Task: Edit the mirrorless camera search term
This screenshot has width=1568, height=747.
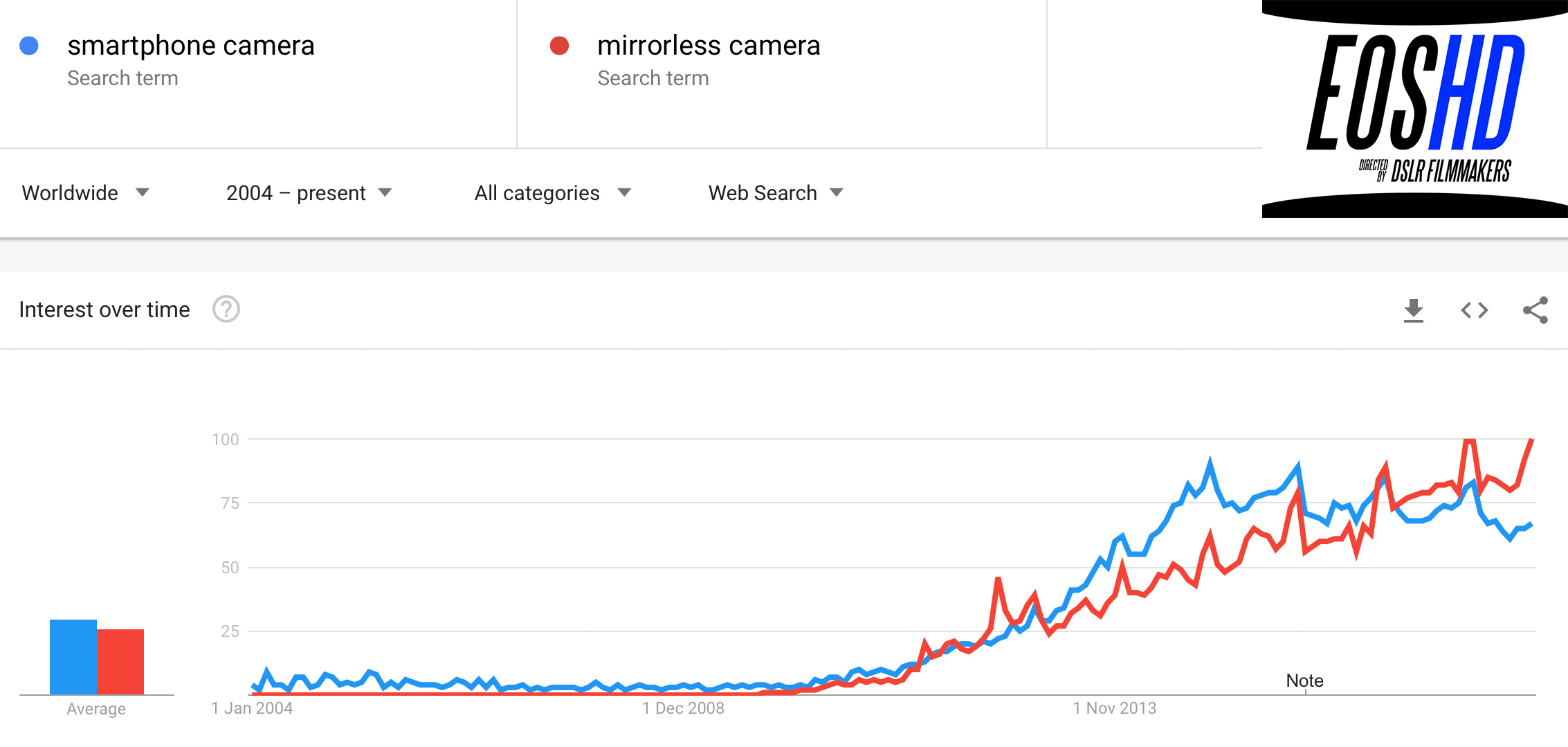Action: (709, 46)
